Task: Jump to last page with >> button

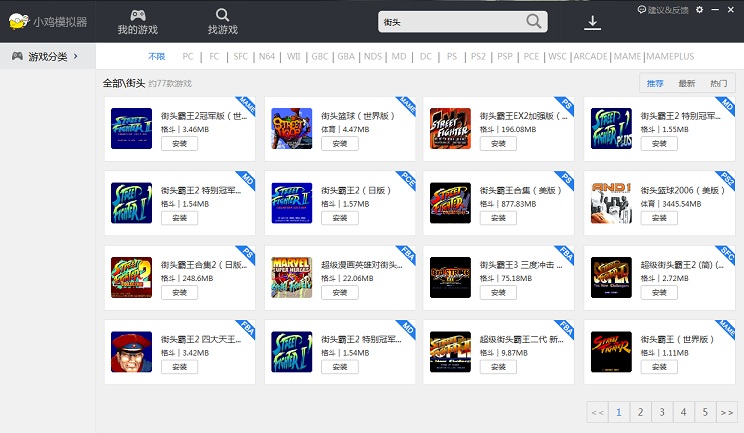Action: click(x=727, y=411)
